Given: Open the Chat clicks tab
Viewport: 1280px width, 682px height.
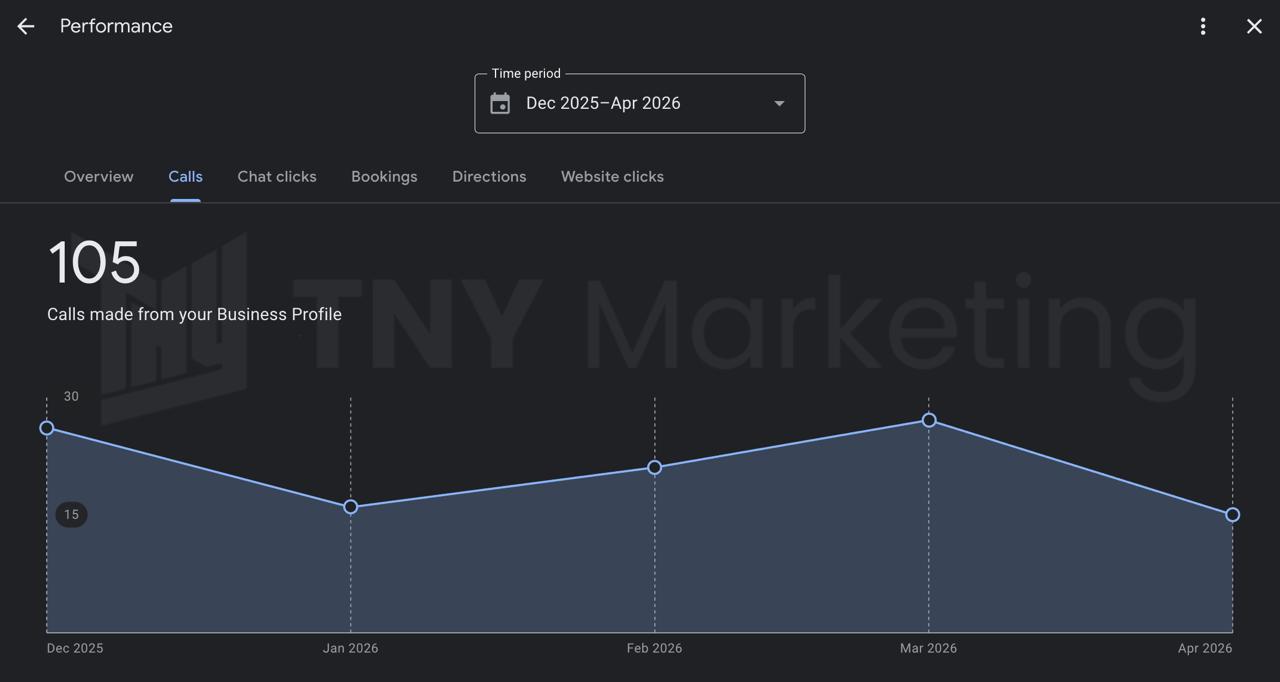Looking at the screenshot, I should 277,176.
